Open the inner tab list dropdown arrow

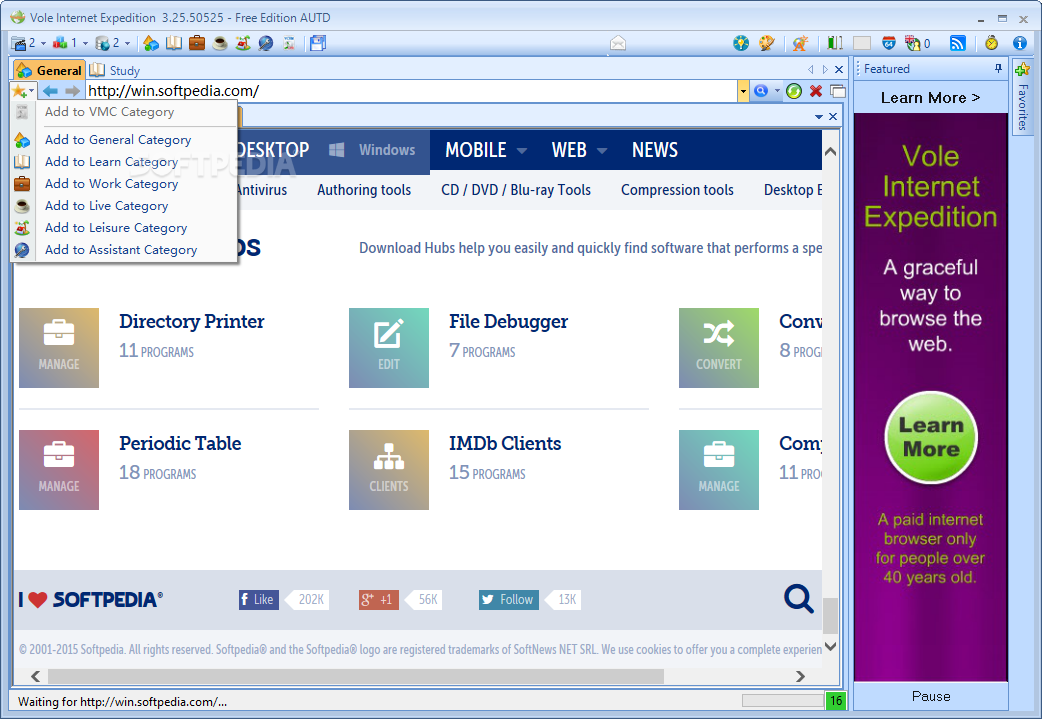819,117
